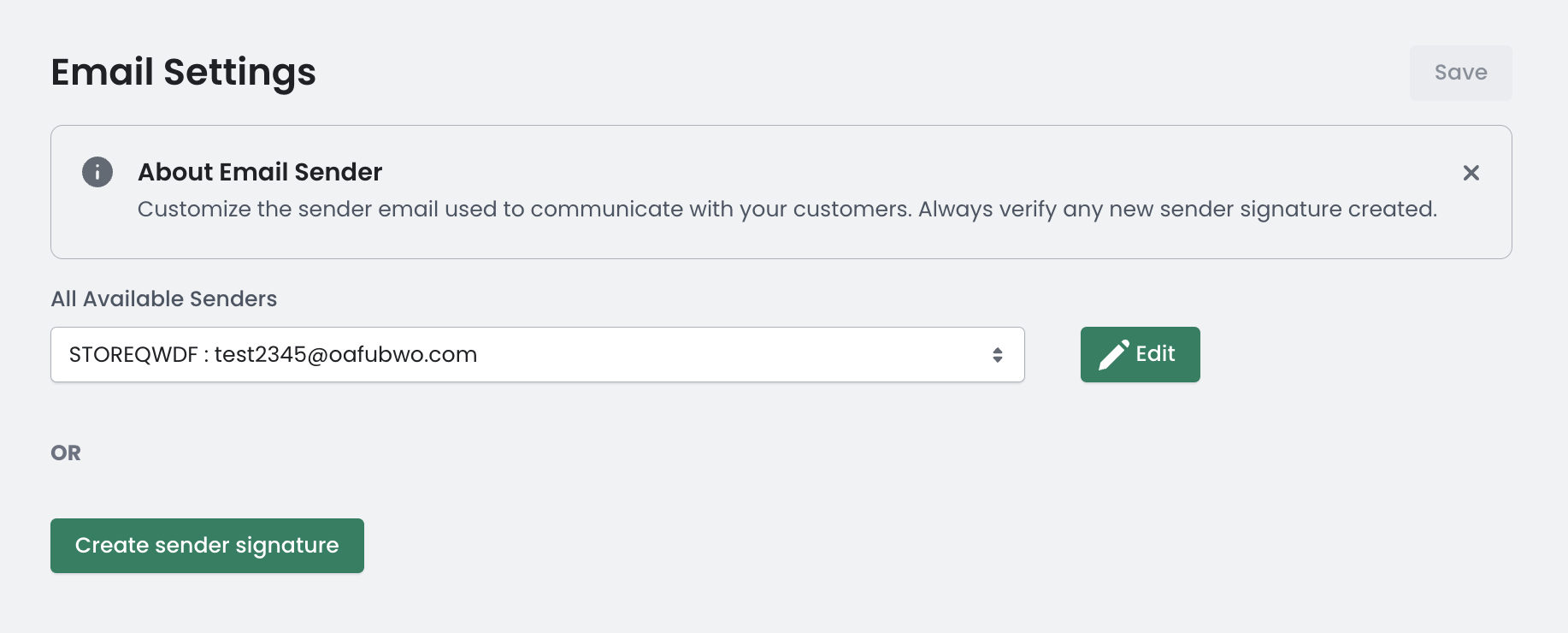1568x633 pixels.
Task: Dismiss the About Email Sender banner
Action: (x=1471, y=173)
